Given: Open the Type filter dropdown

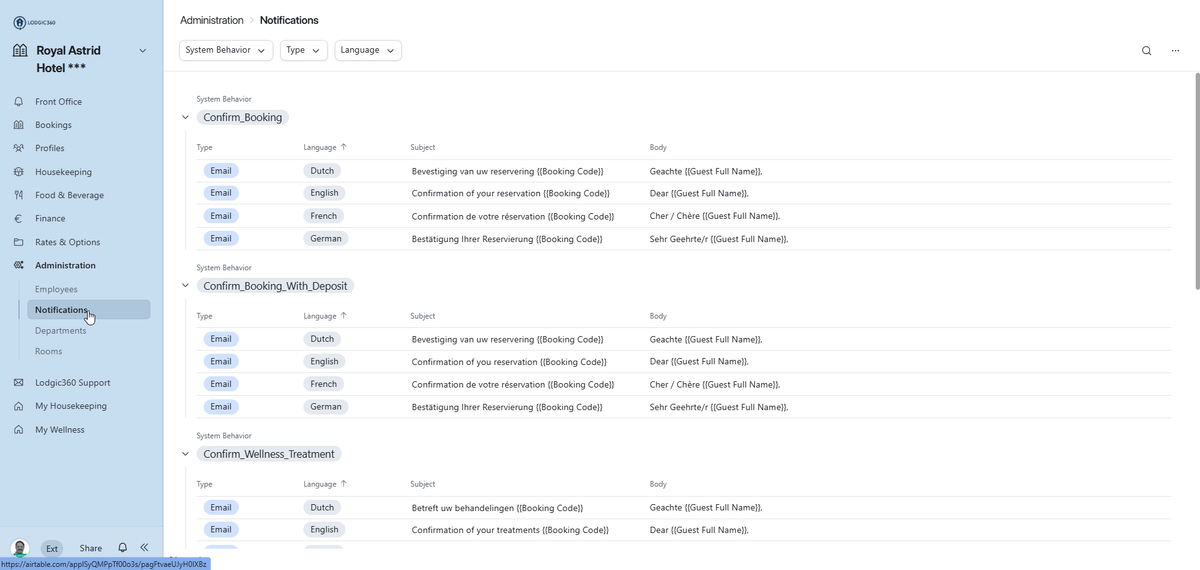Looking at the screenshot, I should click(x=303, y=50).
